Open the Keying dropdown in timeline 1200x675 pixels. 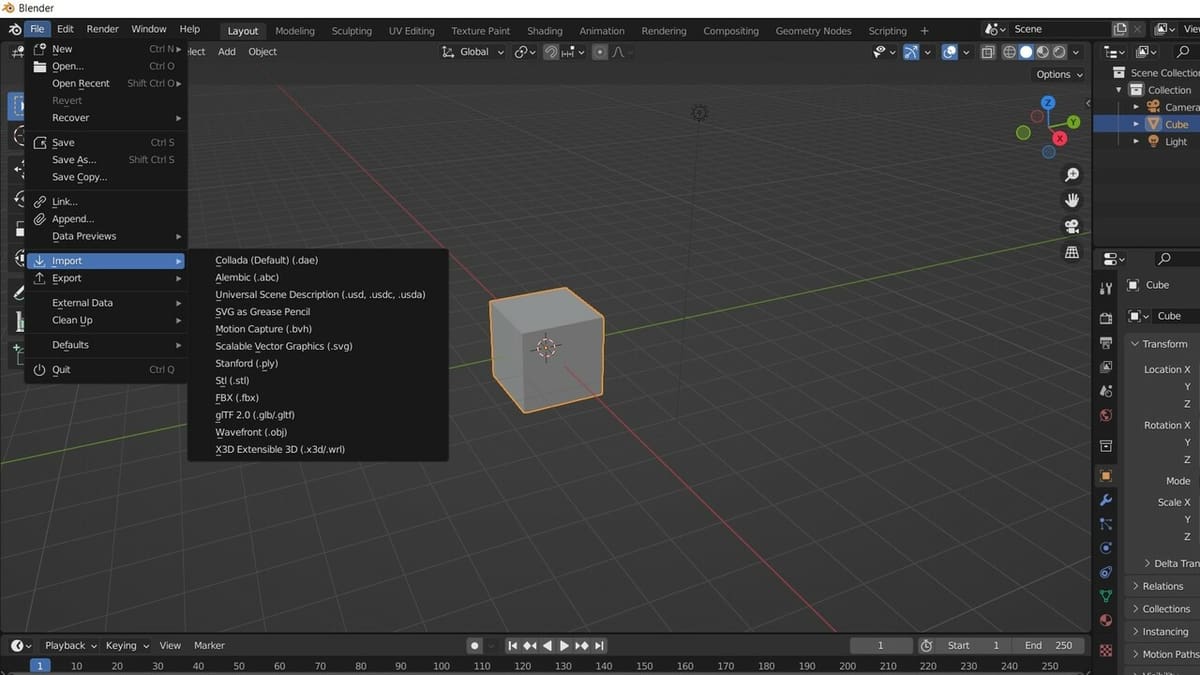tap(127, 645)
